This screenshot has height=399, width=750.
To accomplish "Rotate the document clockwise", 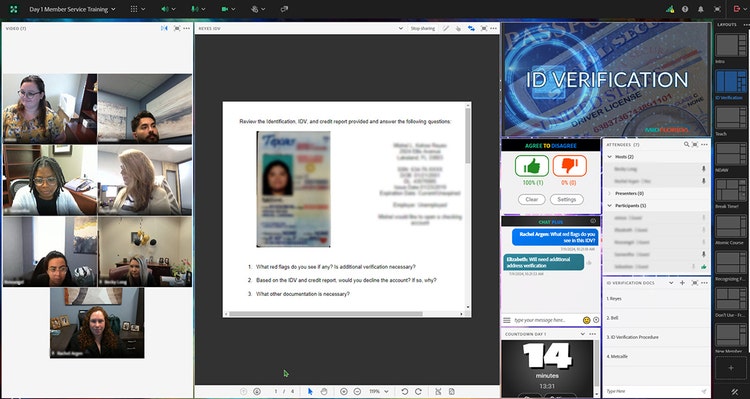I will pyautogui.click(x=418, y=391).
